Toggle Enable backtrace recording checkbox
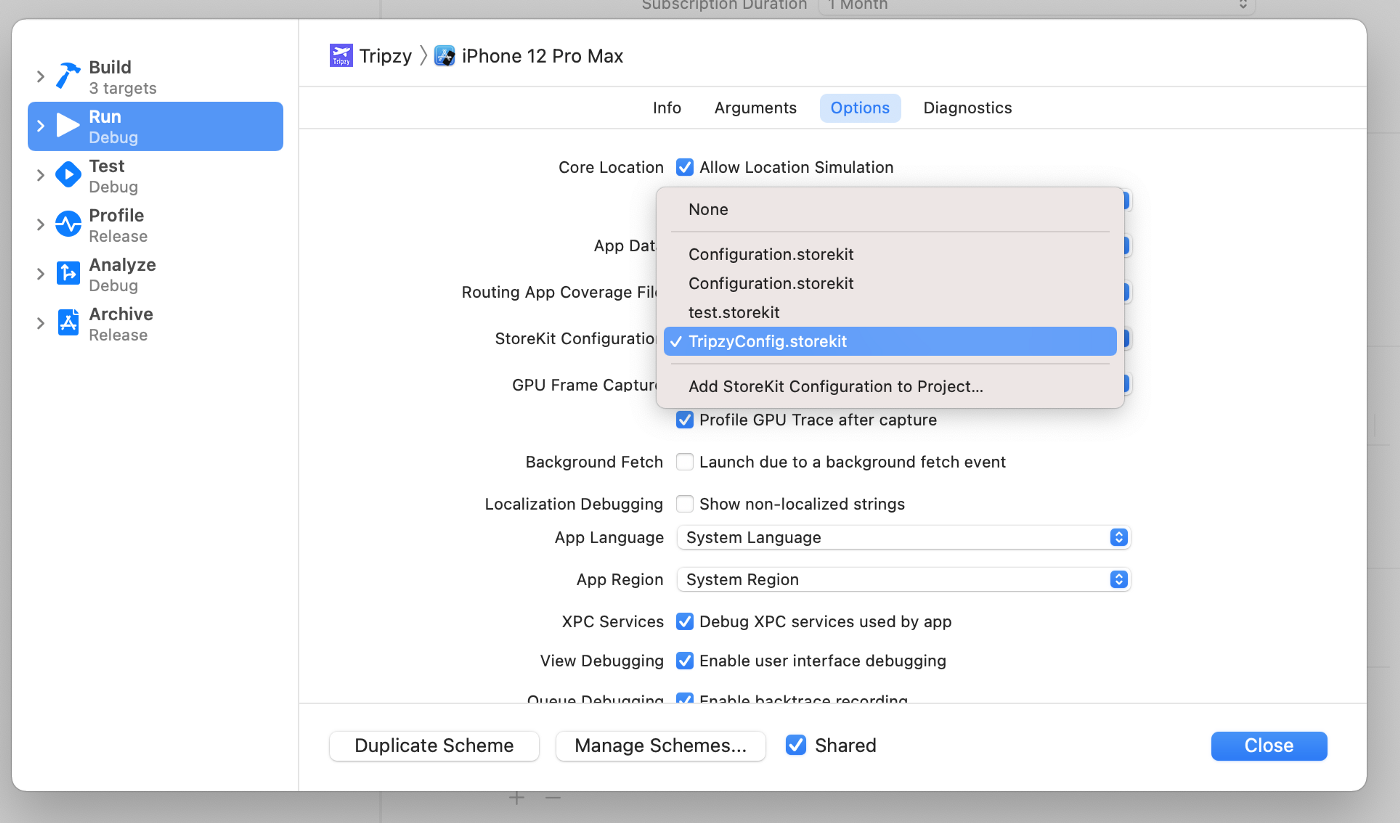Screen dimensions: 1400x823 click(685, 698)
